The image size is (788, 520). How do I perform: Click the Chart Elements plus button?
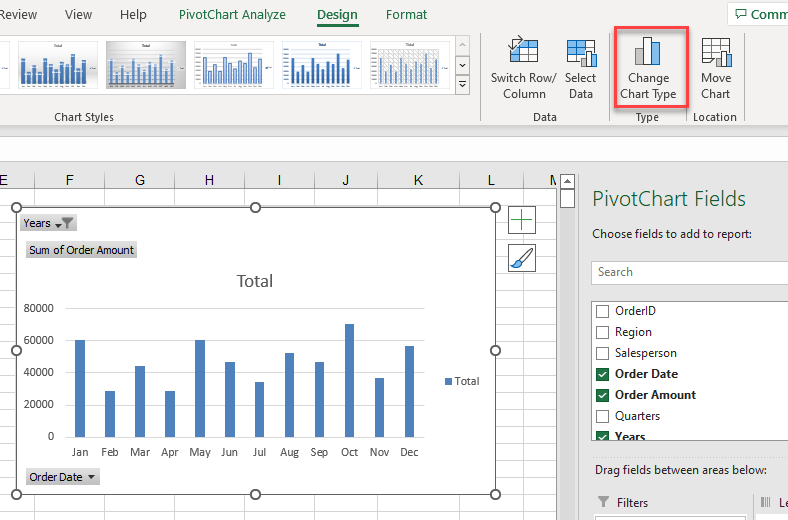[x=522, y=220]
